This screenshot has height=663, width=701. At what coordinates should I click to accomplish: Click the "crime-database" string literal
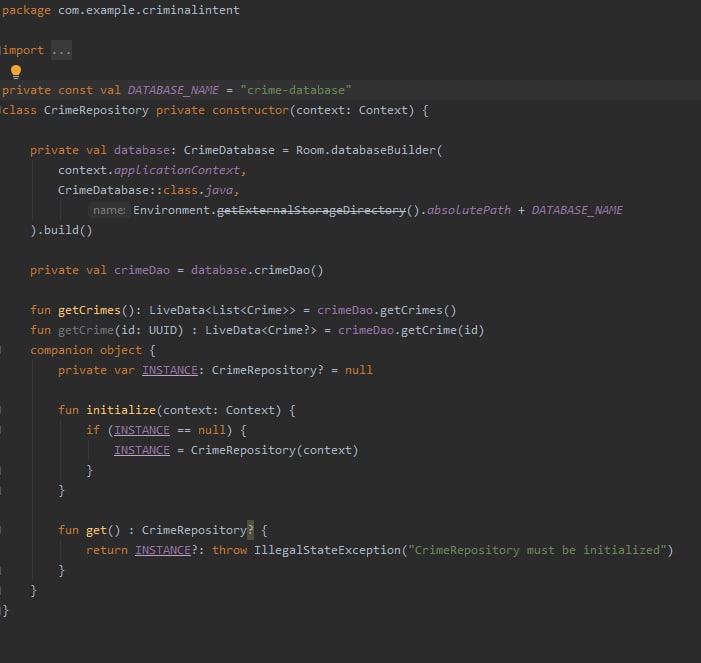click(296, 90)
